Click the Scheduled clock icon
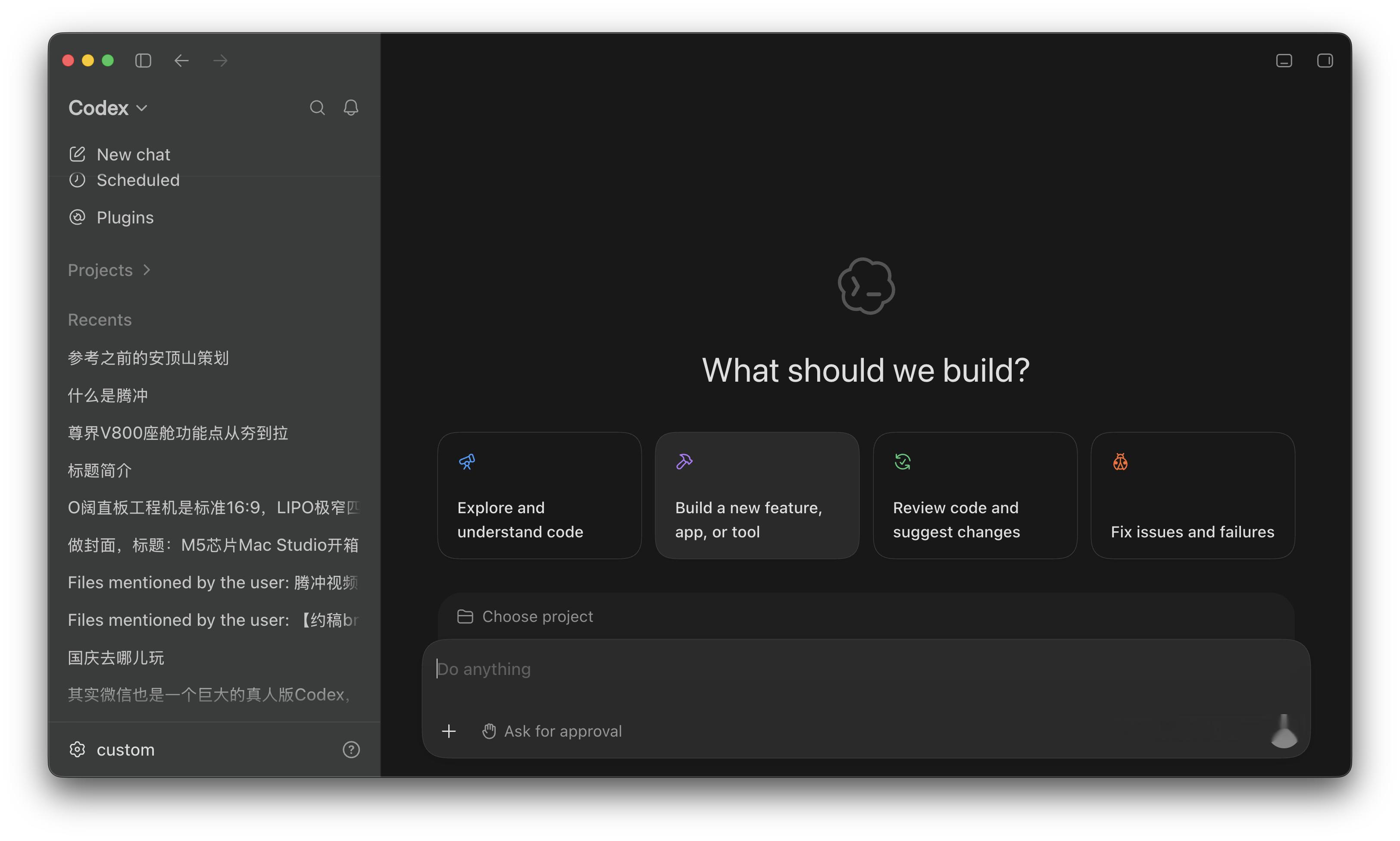1400x841 pixels. 77,180
